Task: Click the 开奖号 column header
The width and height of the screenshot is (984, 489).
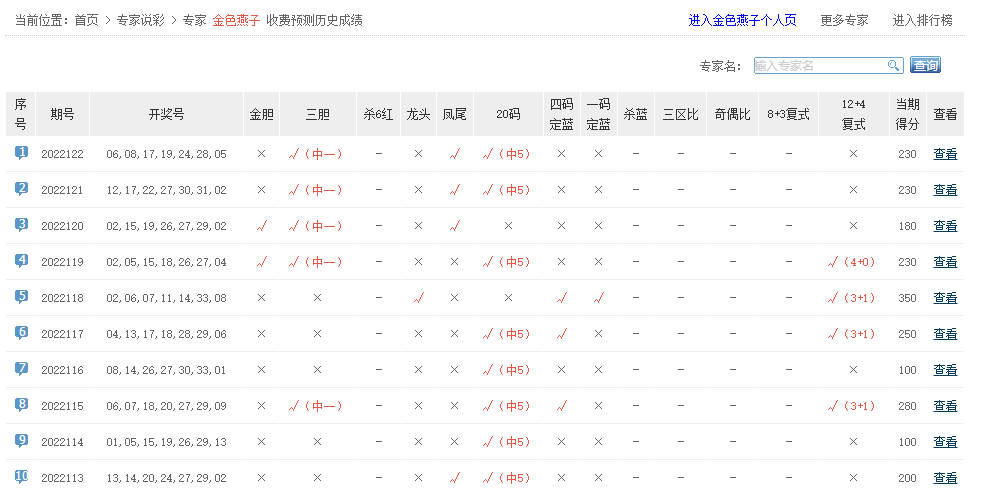Action: tap(166, 114)
